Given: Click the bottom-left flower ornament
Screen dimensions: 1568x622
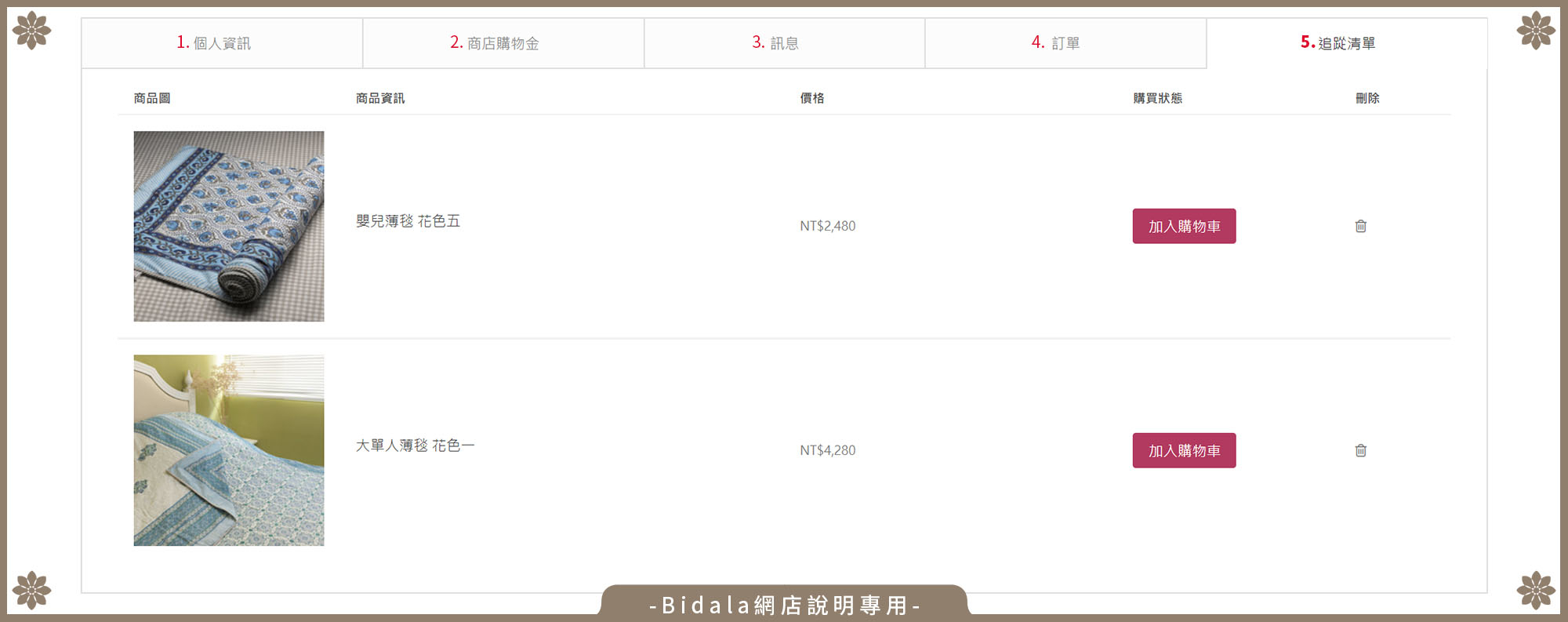Looking at the screenshot, I should (32, 590).
